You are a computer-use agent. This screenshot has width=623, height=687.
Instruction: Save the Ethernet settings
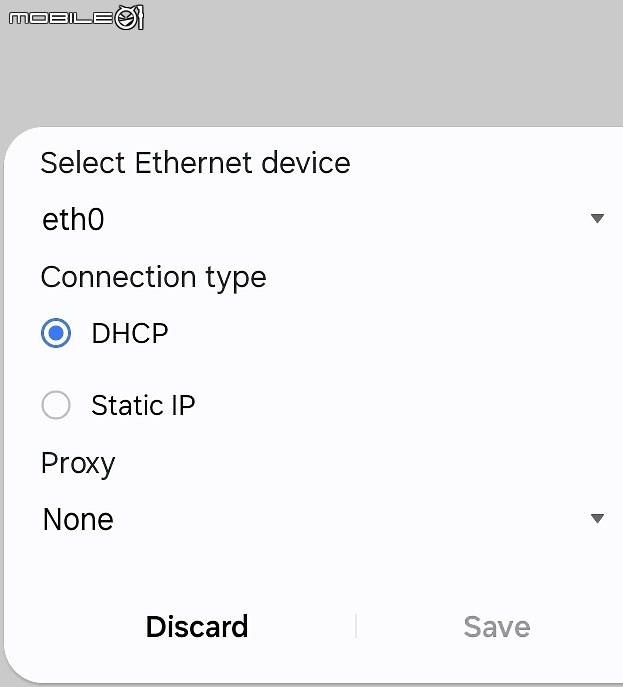coord(497,627)
